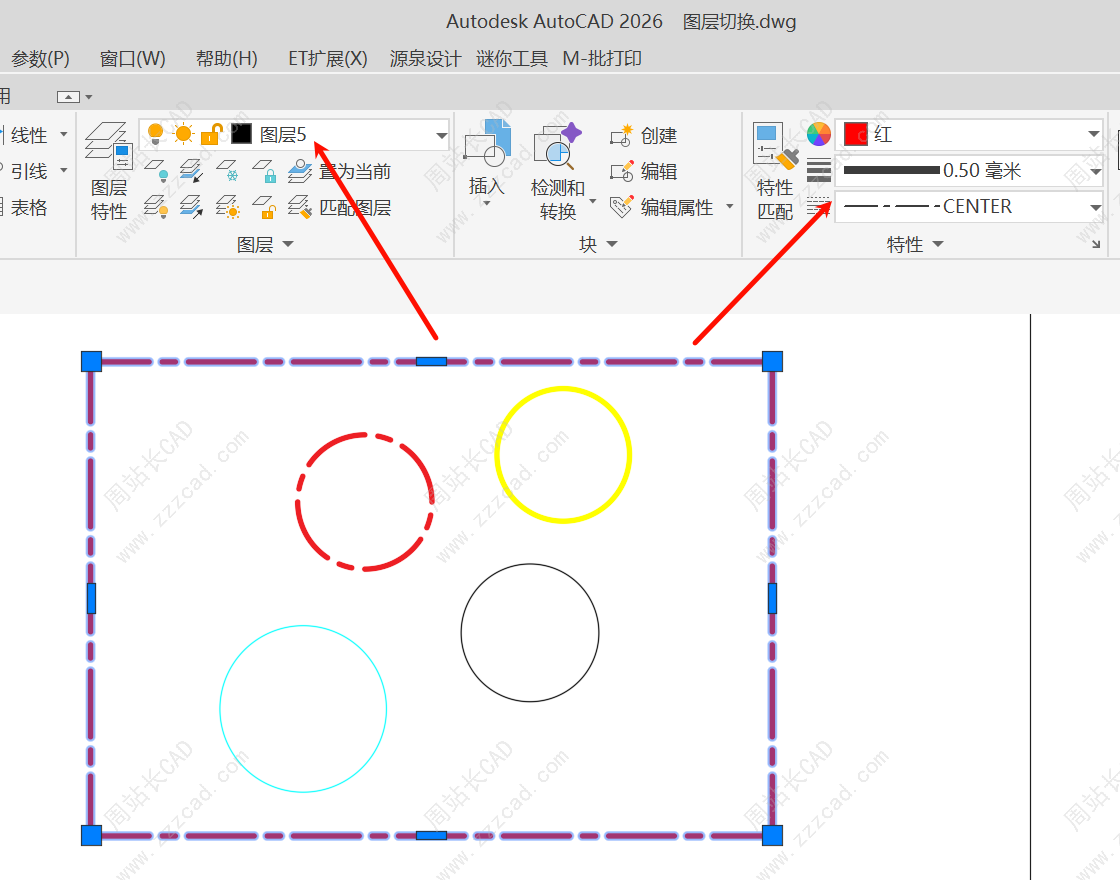Open the CENTER linetype dropdown
This screenshot has width=1120, height=880.
(1093, 208)
